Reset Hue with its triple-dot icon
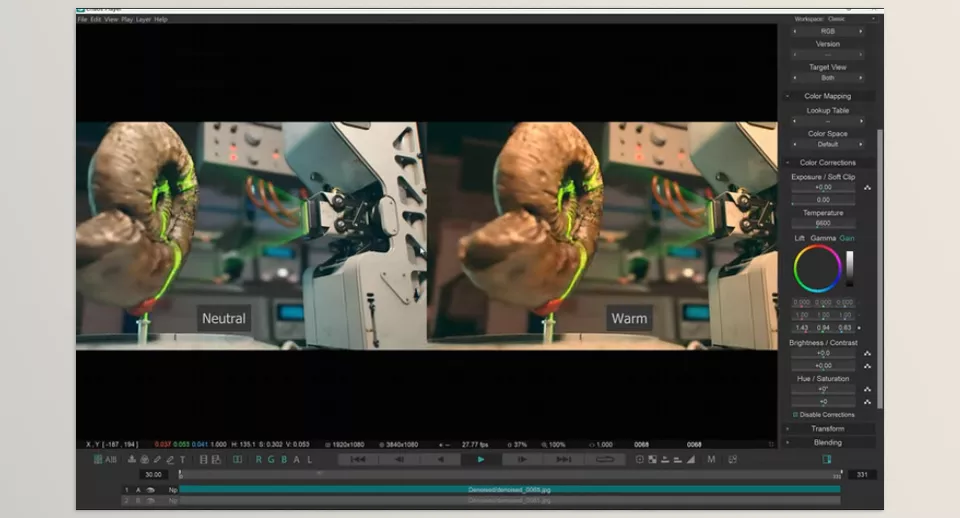Screen dimensions: 960x518 tap(868, 389)
